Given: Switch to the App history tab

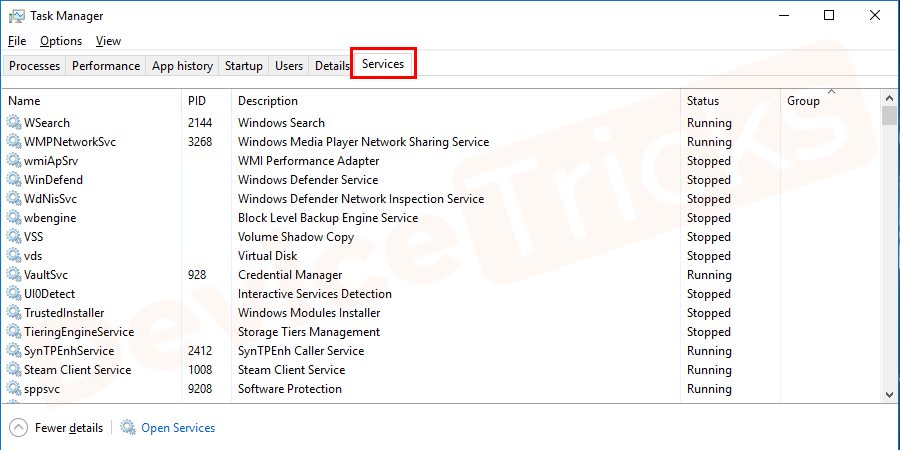Looking at the screenshot, I should click(x=183, y=66).
